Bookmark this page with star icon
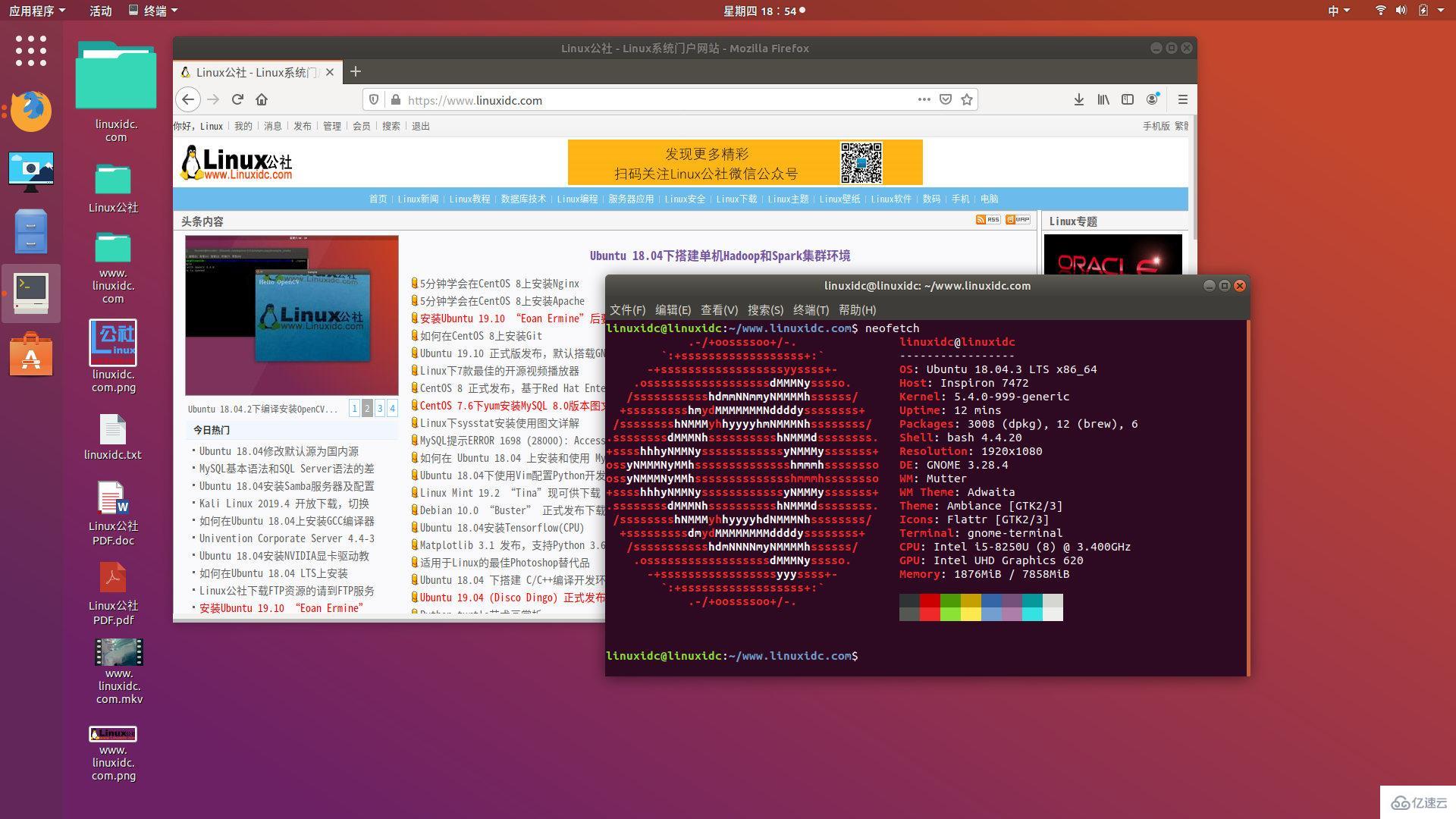This screenshot has height=819, width=1456. (967, 99)
